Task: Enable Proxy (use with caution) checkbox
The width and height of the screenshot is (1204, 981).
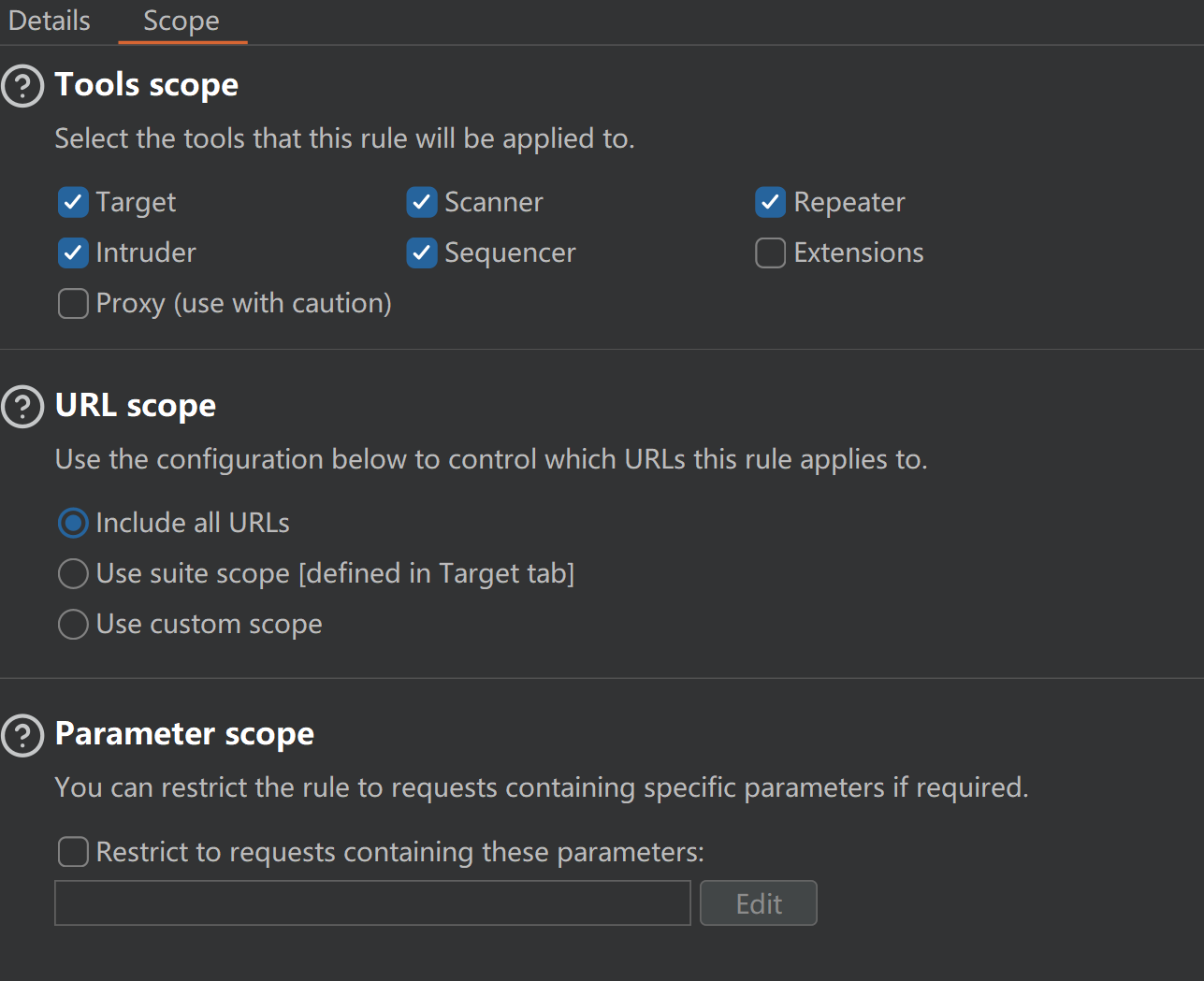Action: coord(73,303)
